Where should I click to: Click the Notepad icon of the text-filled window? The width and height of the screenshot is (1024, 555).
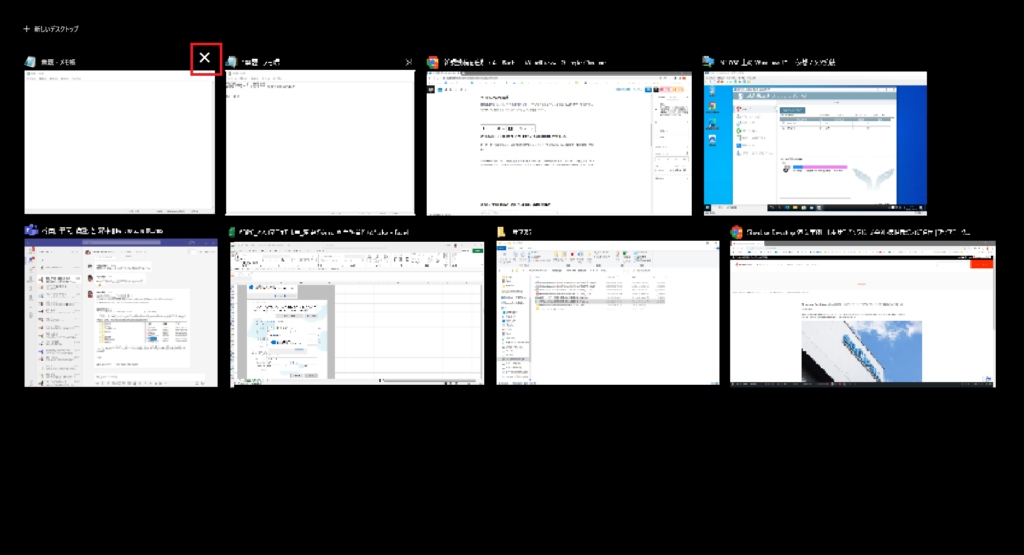pyautogui.click(x=231, y=62)
